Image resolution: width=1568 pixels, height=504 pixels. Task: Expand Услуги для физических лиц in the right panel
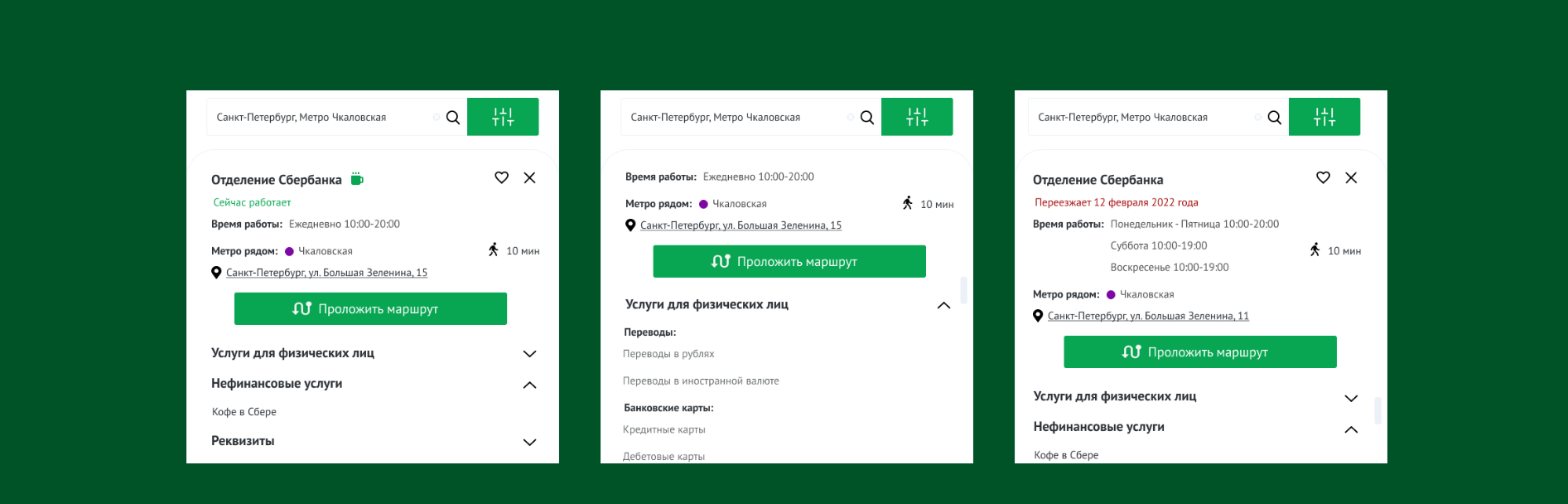pyautogui.click(x=1351, y=399)
